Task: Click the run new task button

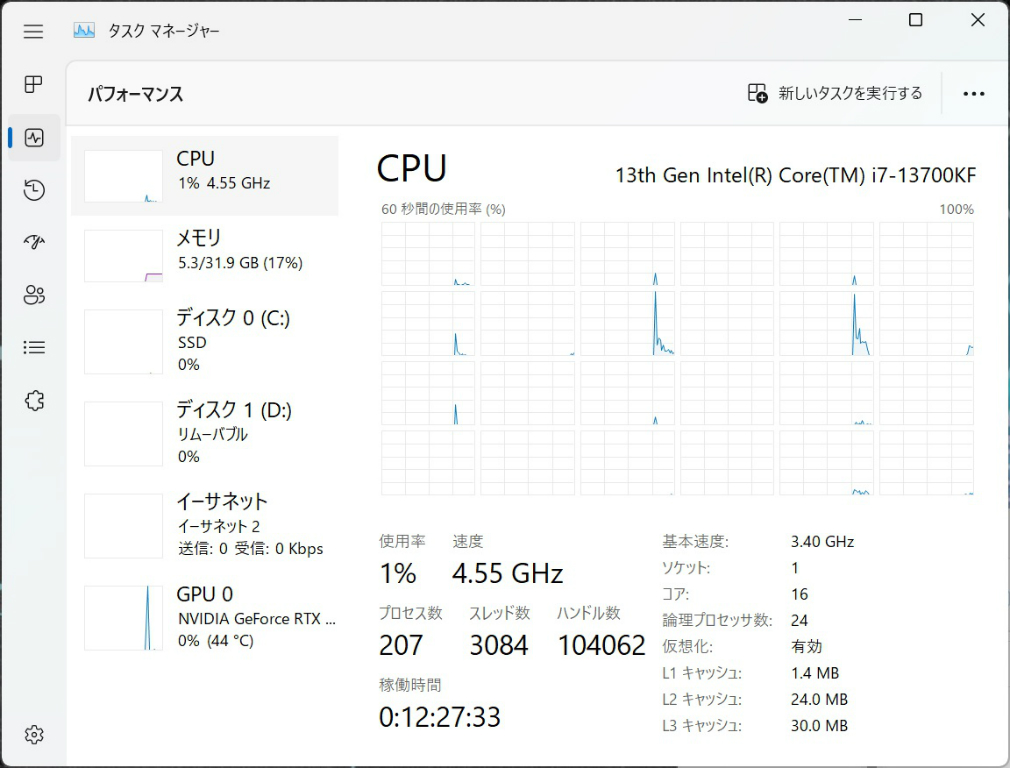Action: [835, 93]
